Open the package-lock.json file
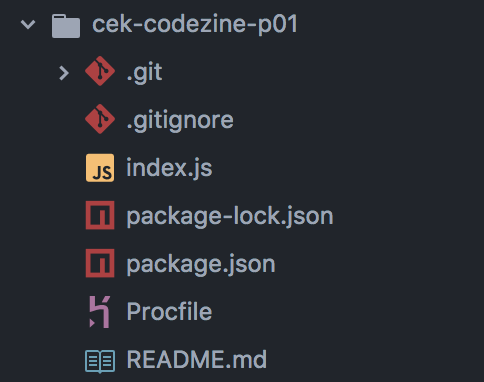The width and height of the screenshot is (484, 382). [x=230, y=217]
